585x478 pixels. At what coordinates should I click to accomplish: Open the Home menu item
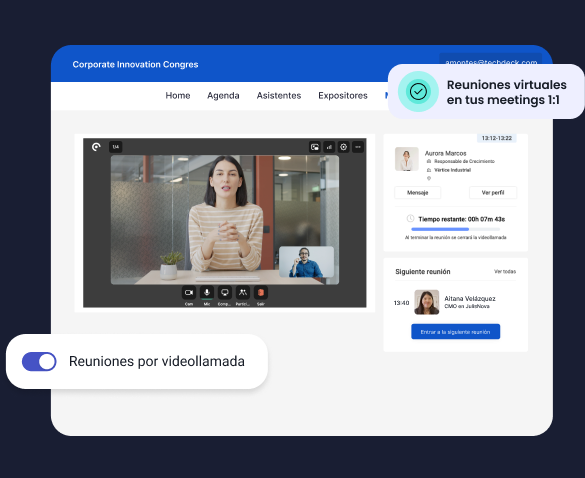click(x=178, y=96)
